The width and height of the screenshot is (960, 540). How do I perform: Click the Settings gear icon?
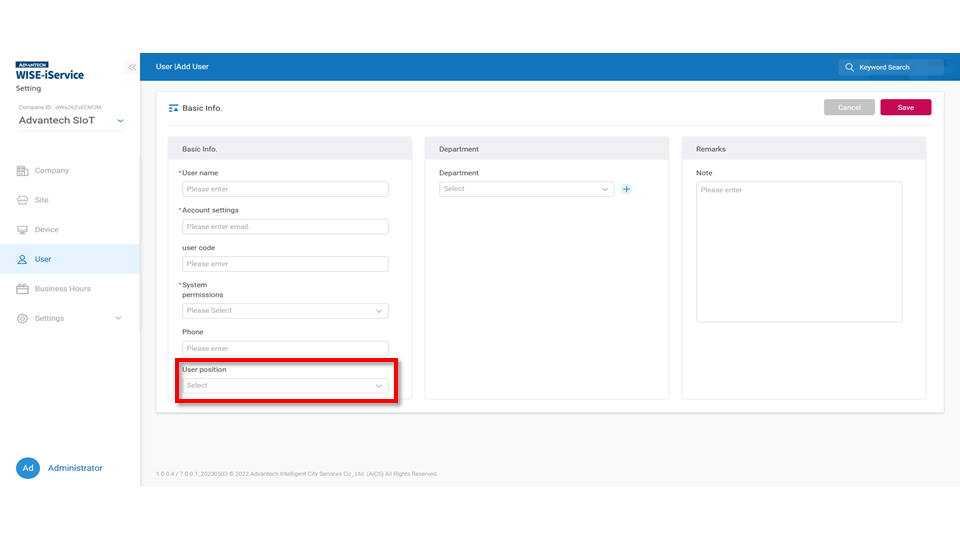[x=23, y=318]
